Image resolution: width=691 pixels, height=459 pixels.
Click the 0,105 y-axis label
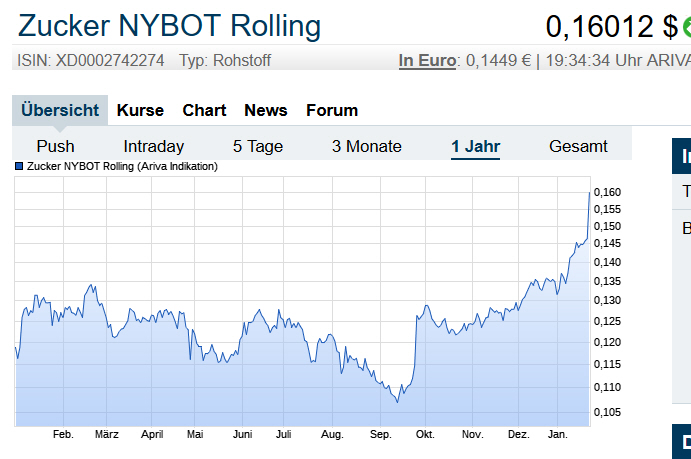pyautogui.click(x=607, y=412)
